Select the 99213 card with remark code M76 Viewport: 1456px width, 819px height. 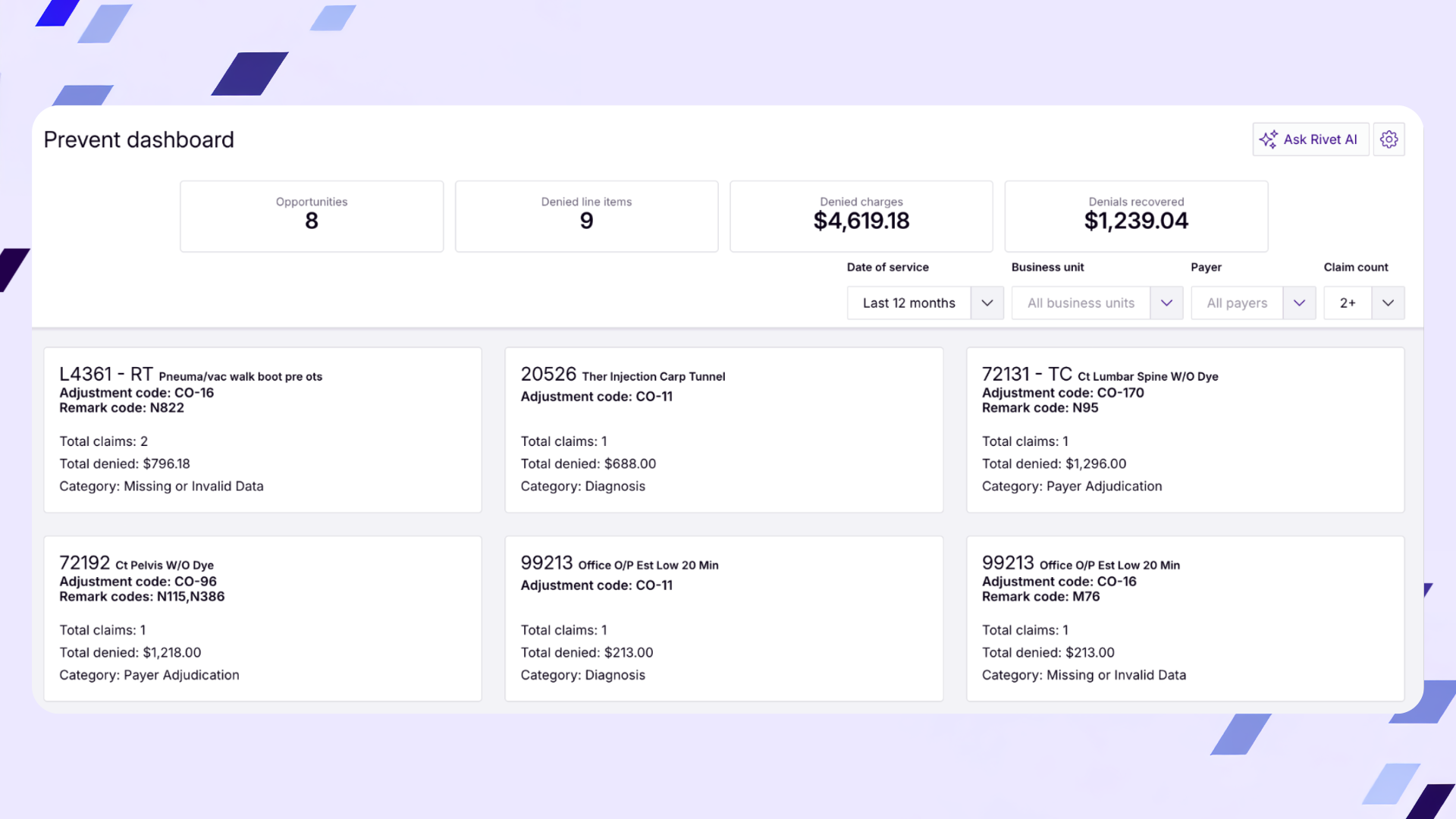tap(1185, 619)
